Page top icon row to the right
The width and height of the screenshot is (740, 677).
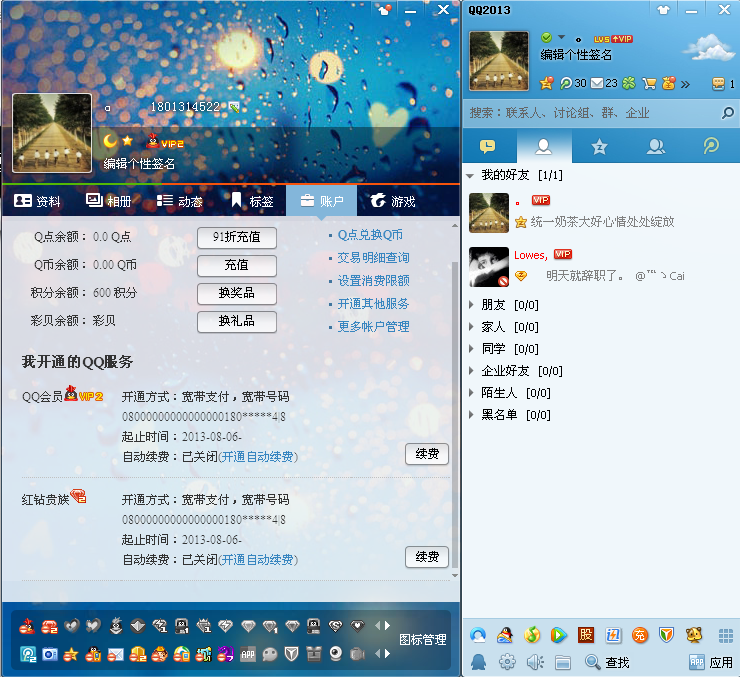[387, 626]
